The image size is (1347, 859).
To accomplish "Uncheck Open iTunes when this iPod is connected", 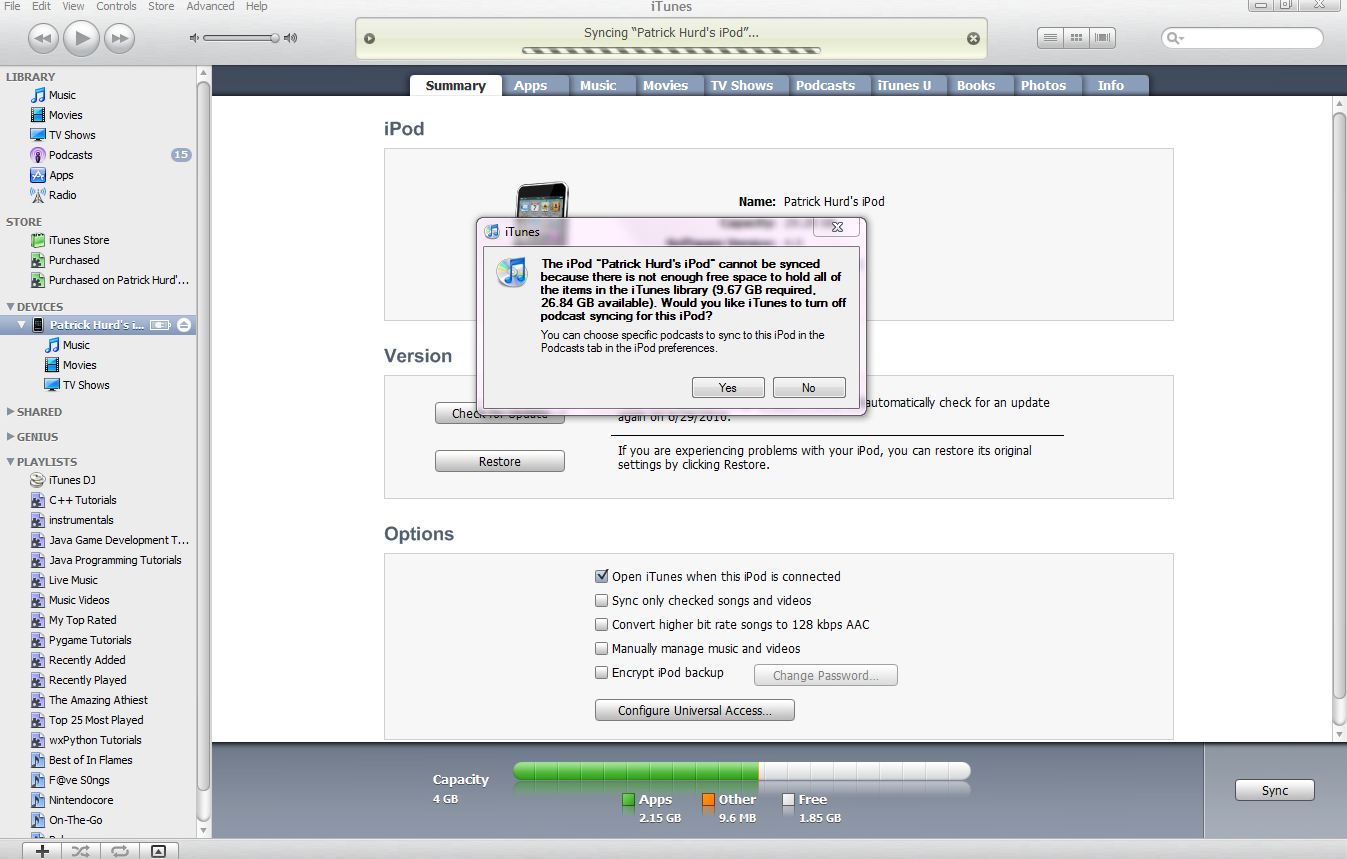I will coord(602,576).
